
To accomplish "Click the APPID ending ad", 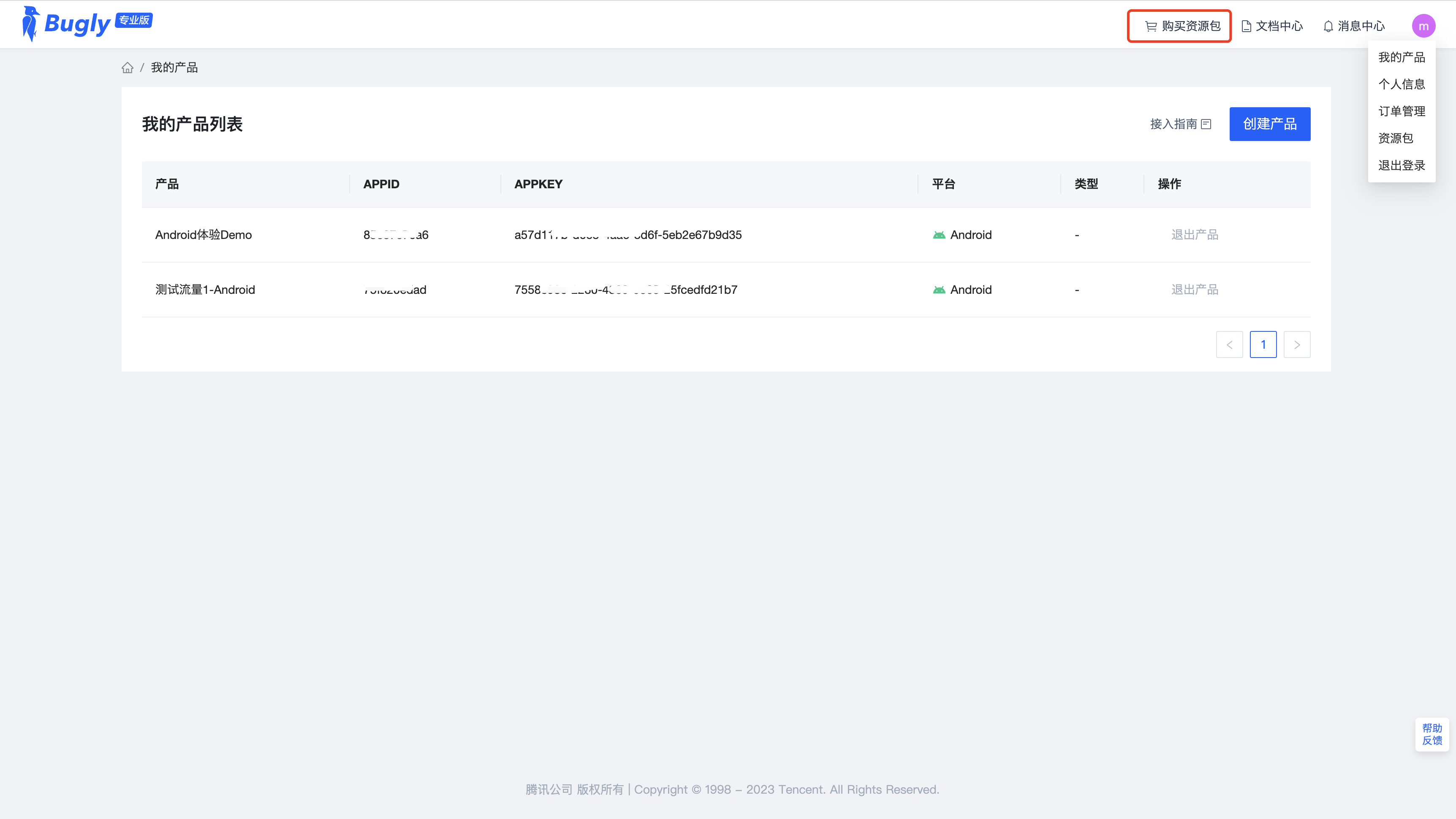I will (394, 290).
